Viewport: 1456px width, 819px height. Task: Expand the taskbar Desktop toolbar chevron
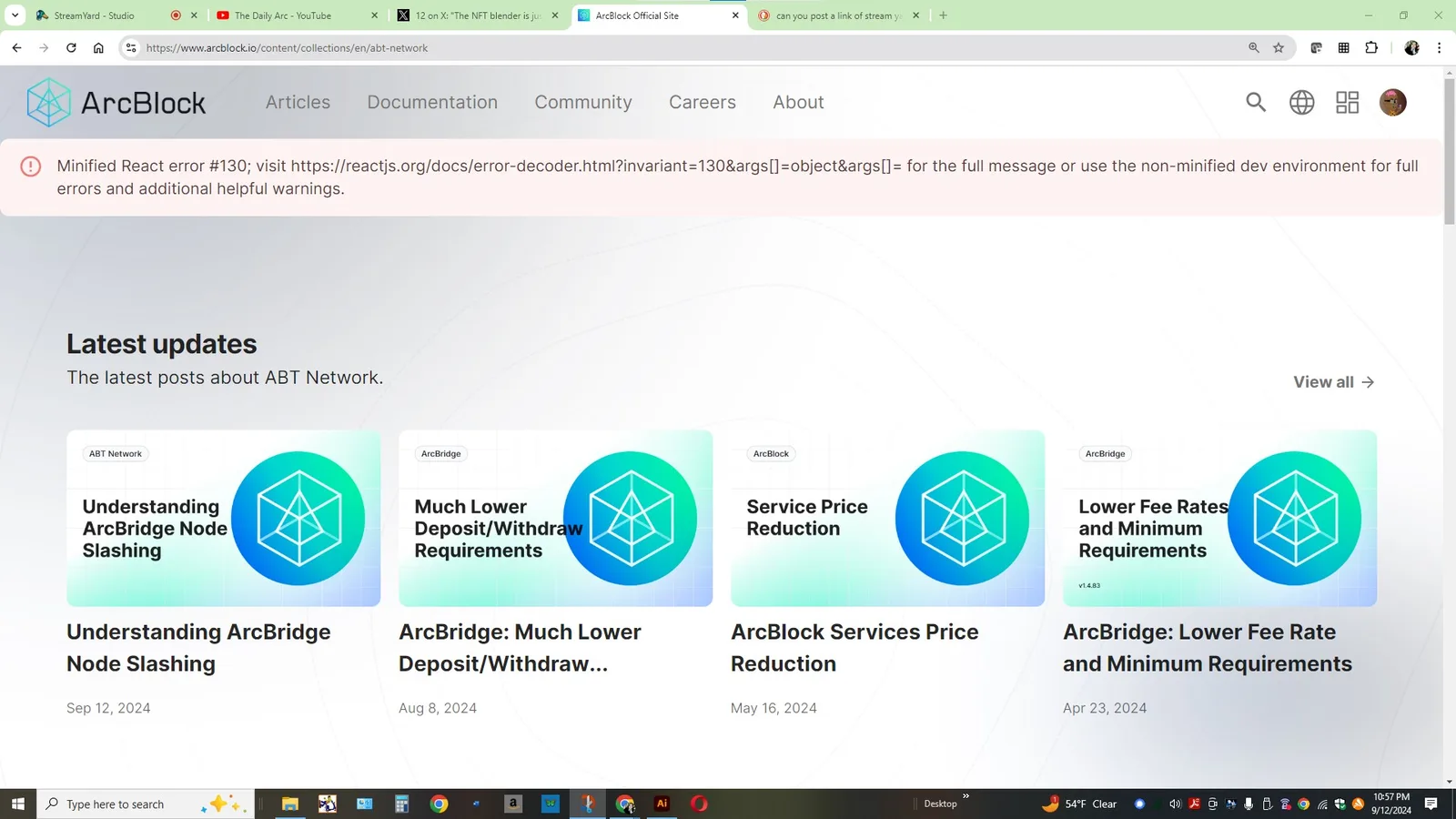click(966, 797)
